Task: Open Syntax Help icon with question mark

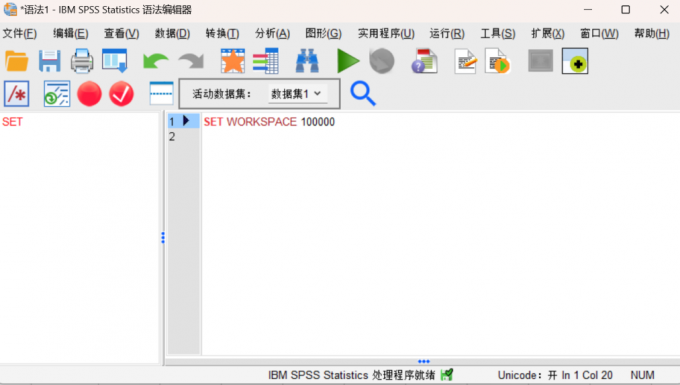Action: coord(424,61)
